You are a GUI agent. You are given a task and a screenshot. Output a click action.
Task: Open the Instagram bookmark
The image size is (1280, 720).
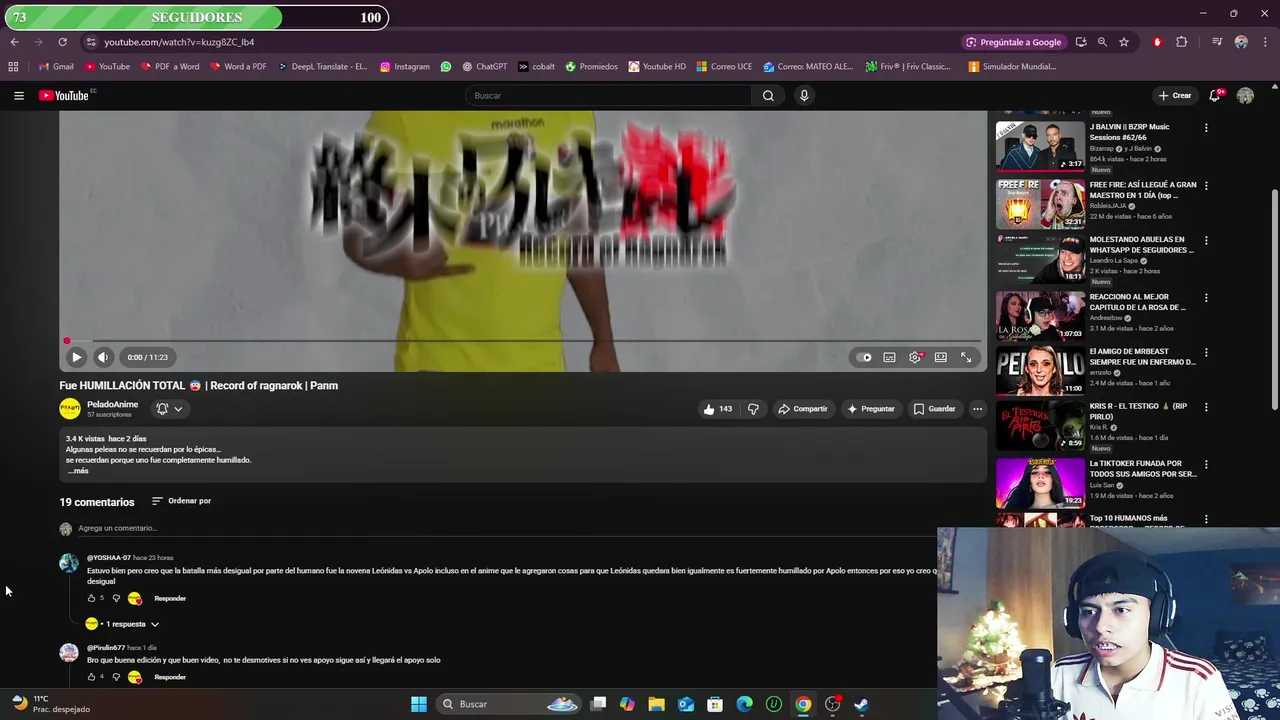[404, 66]
